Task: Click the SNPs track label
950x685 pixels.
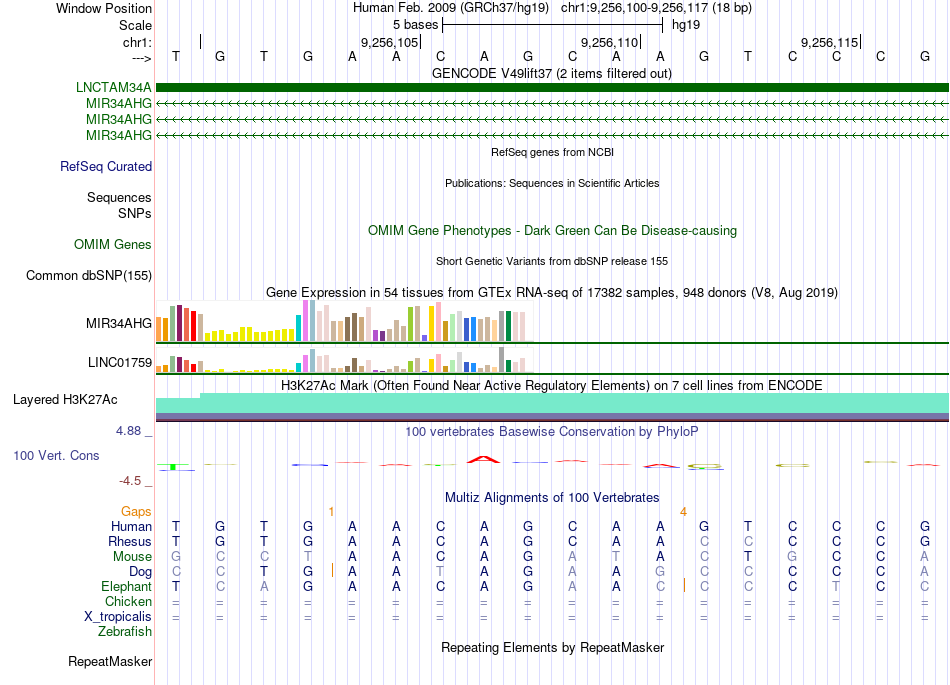Action: tap(135, 213)
